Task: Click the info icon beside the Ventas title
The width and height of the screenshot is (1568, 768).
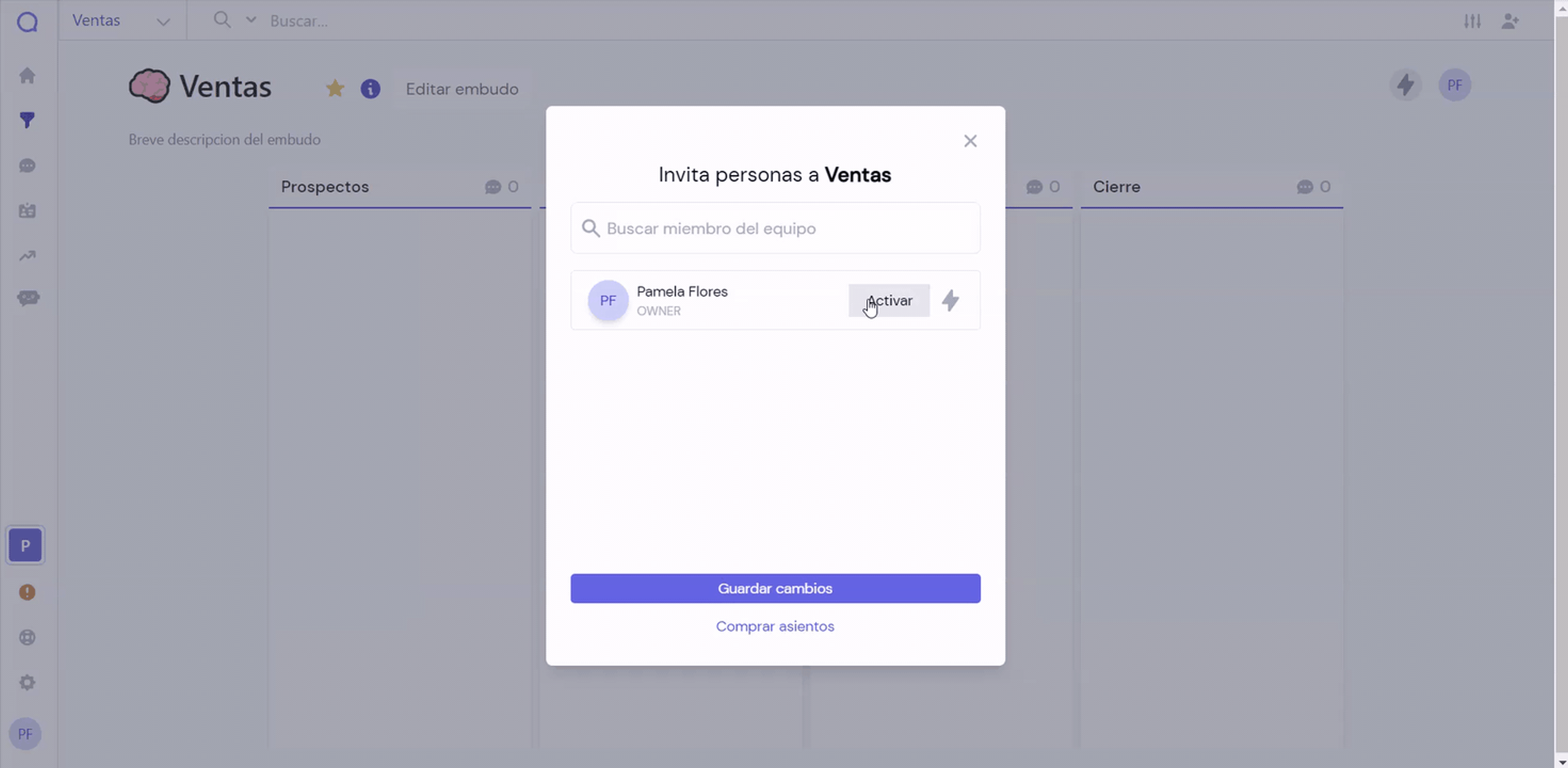Action: [x=370, y=89]
